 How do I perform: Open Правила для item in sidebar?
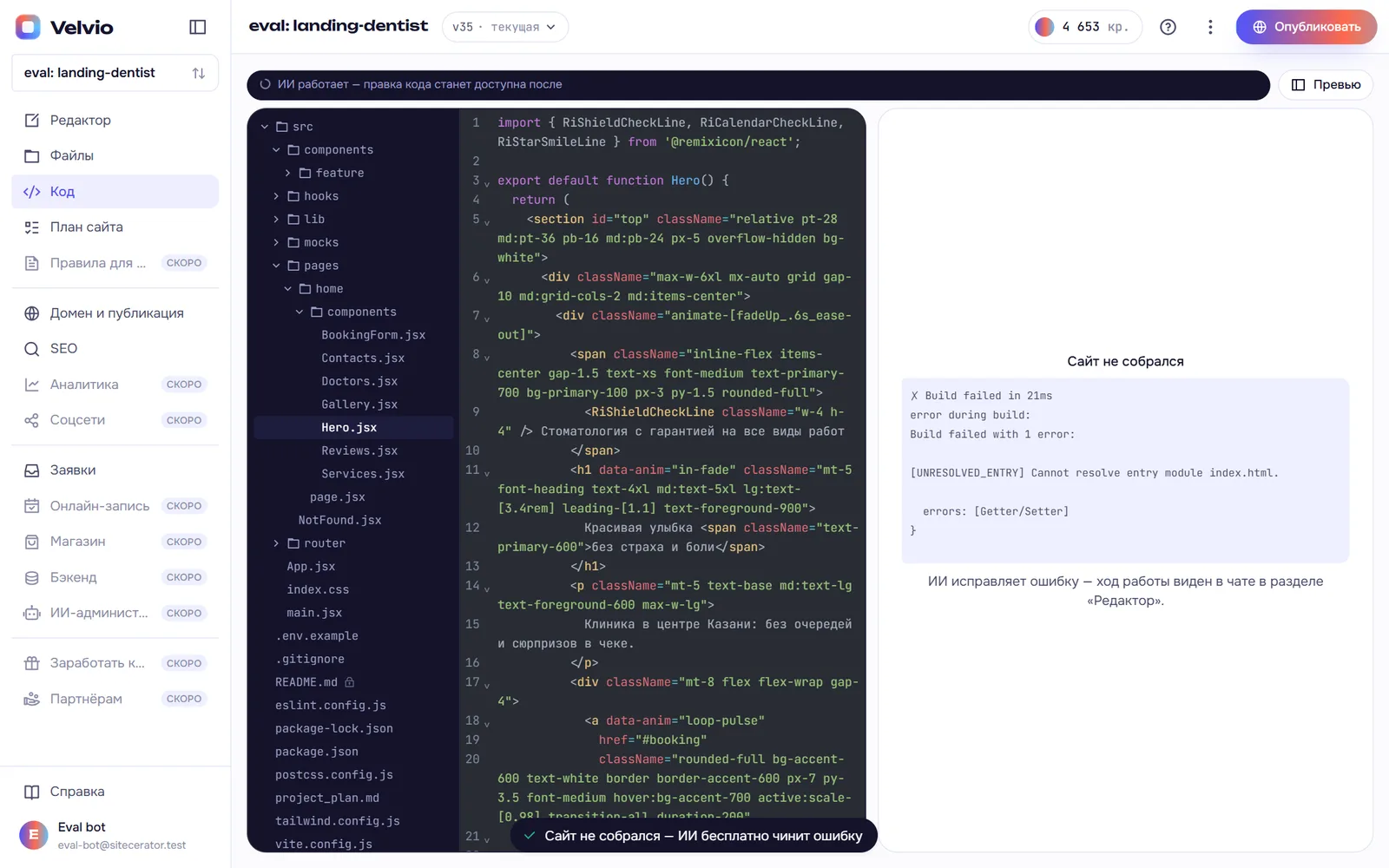(x=115, y=263)
